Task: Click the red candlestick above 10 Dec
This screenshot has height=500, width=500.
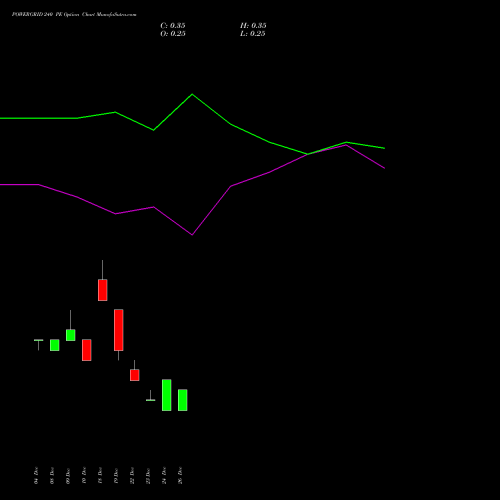Action: [x=87, y=350]
